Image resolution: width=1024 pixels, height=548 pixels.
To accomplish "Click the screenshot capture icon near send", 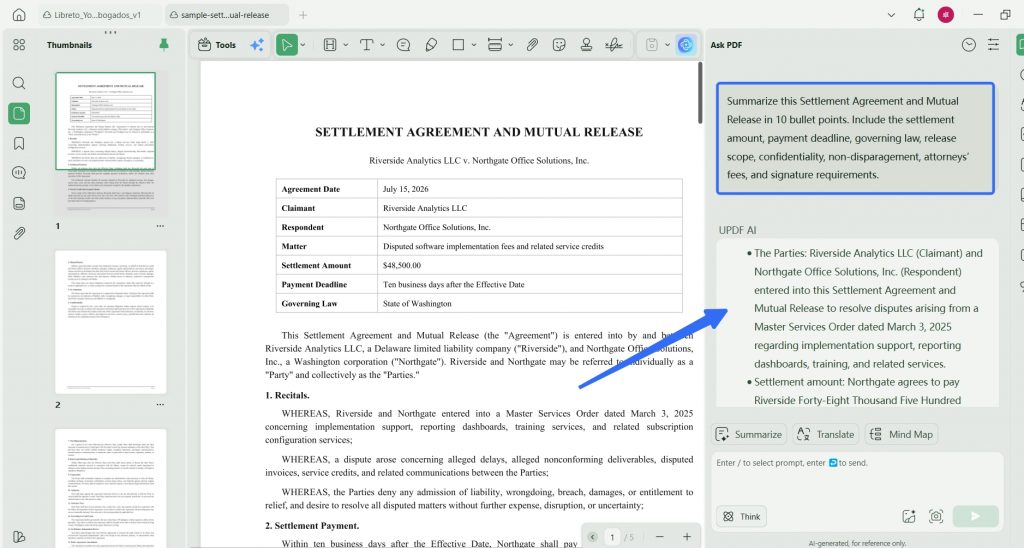I will pos(936,517).
